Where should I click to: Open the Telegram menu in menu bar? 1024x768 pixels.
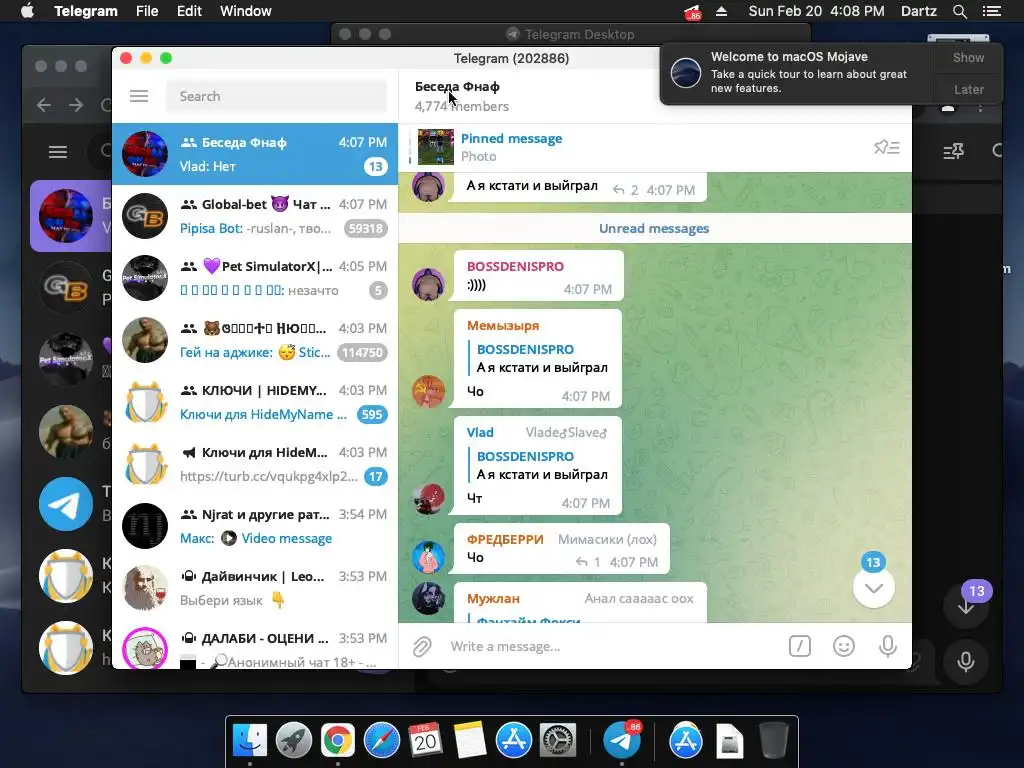86,11
